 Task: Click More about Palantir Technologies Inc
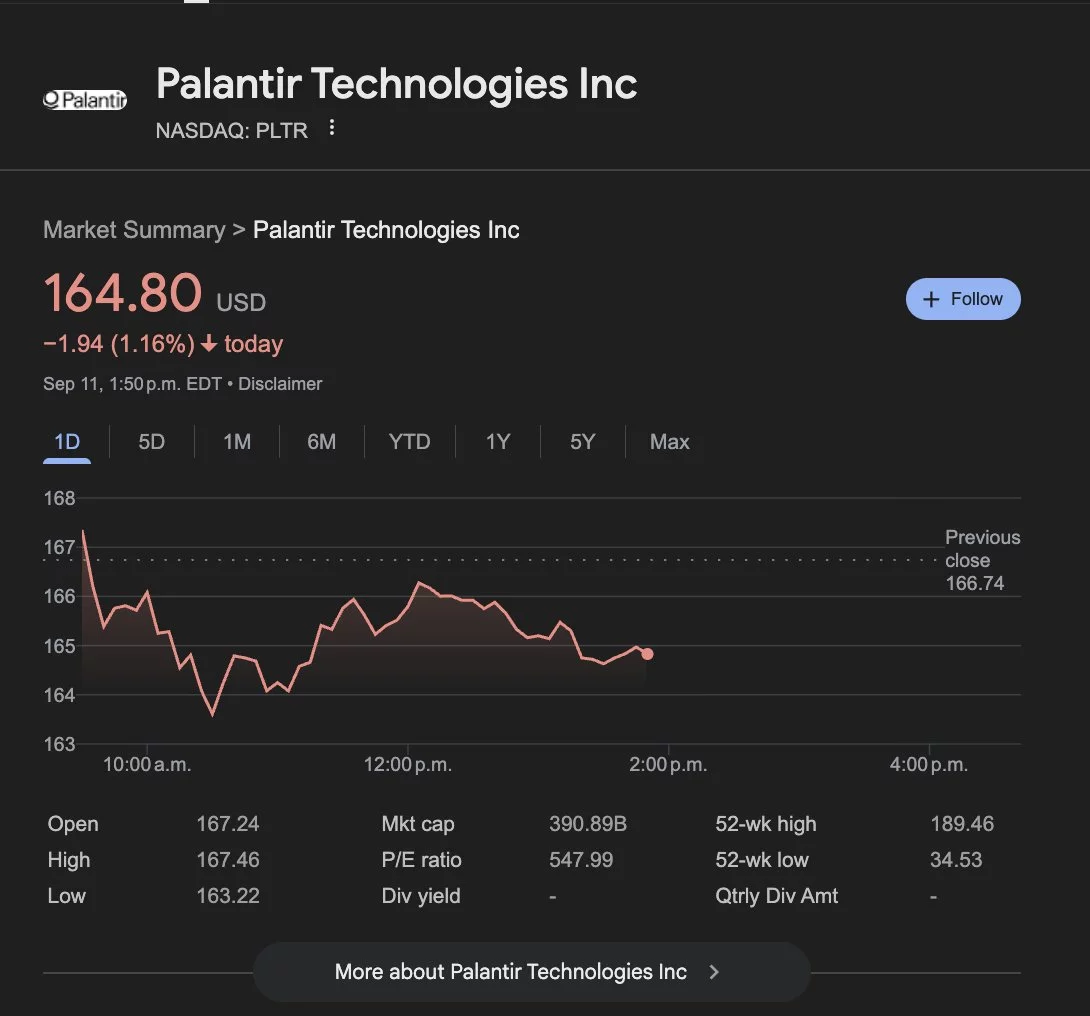(532, 972)
